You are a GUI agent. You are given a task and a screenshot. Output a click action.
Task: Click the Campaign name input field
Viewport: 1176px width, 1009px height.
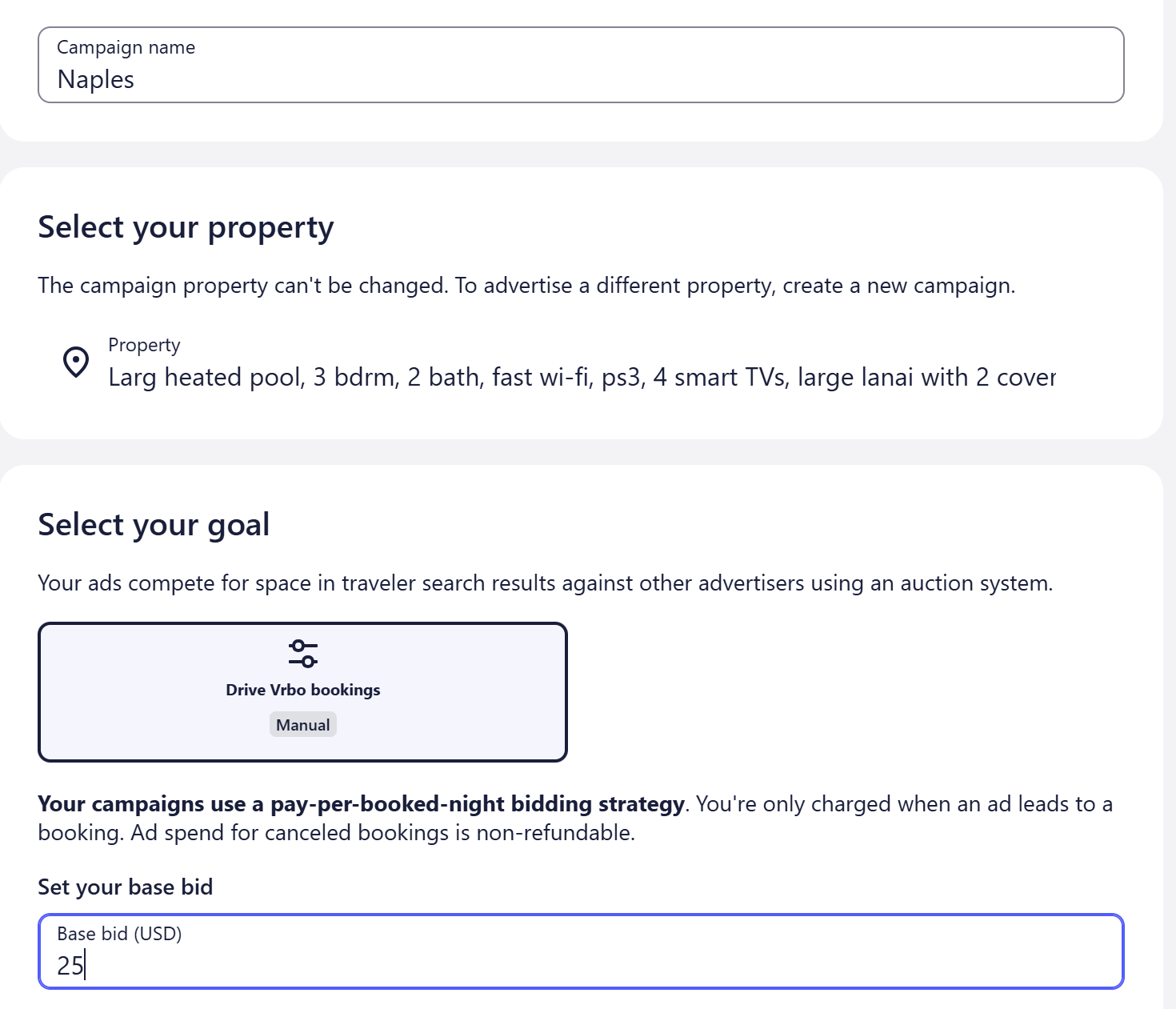[x=581, y=65]
